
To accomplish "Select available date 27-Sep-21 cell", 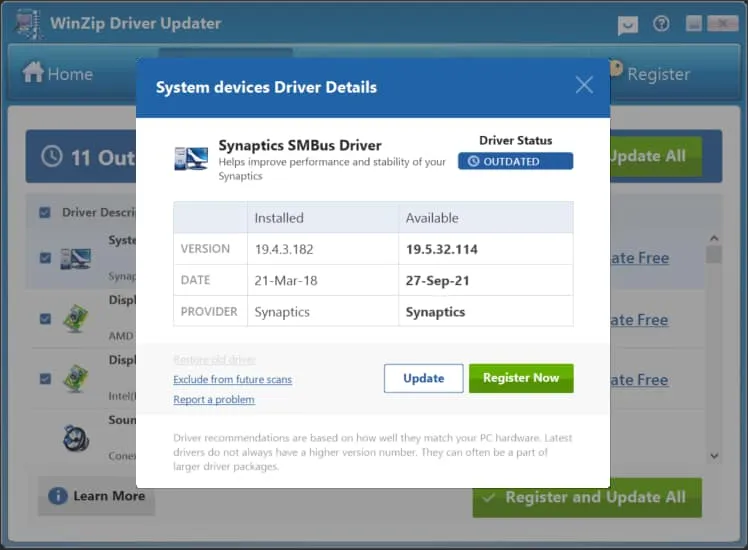I will click(486, 280).
